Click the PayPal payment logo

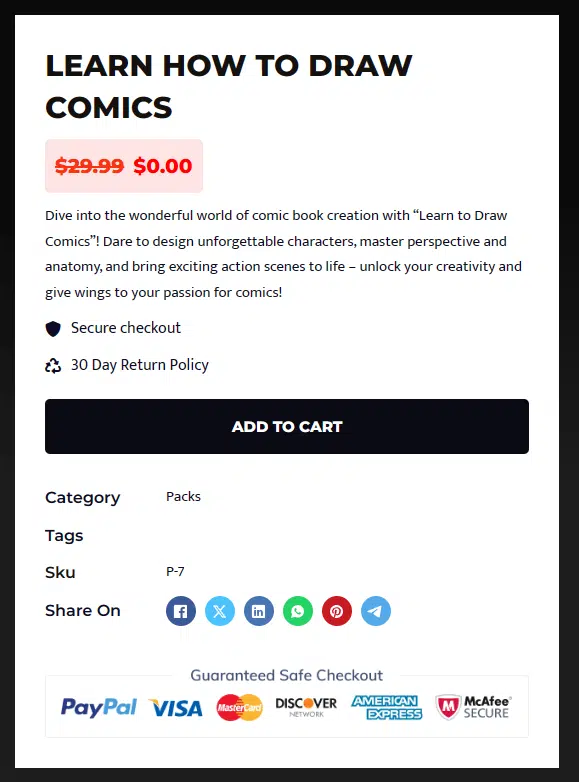point(98,708)
